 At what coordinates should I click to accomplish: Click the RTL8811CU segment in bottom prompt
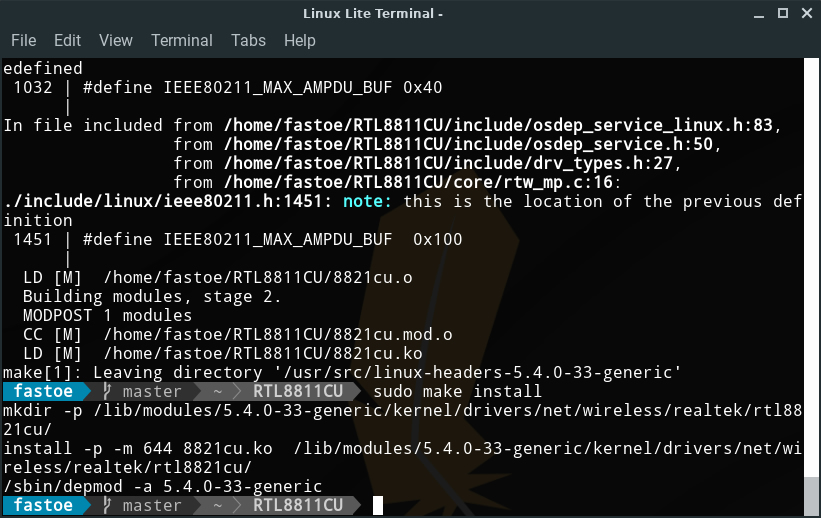tap(298, 505)
